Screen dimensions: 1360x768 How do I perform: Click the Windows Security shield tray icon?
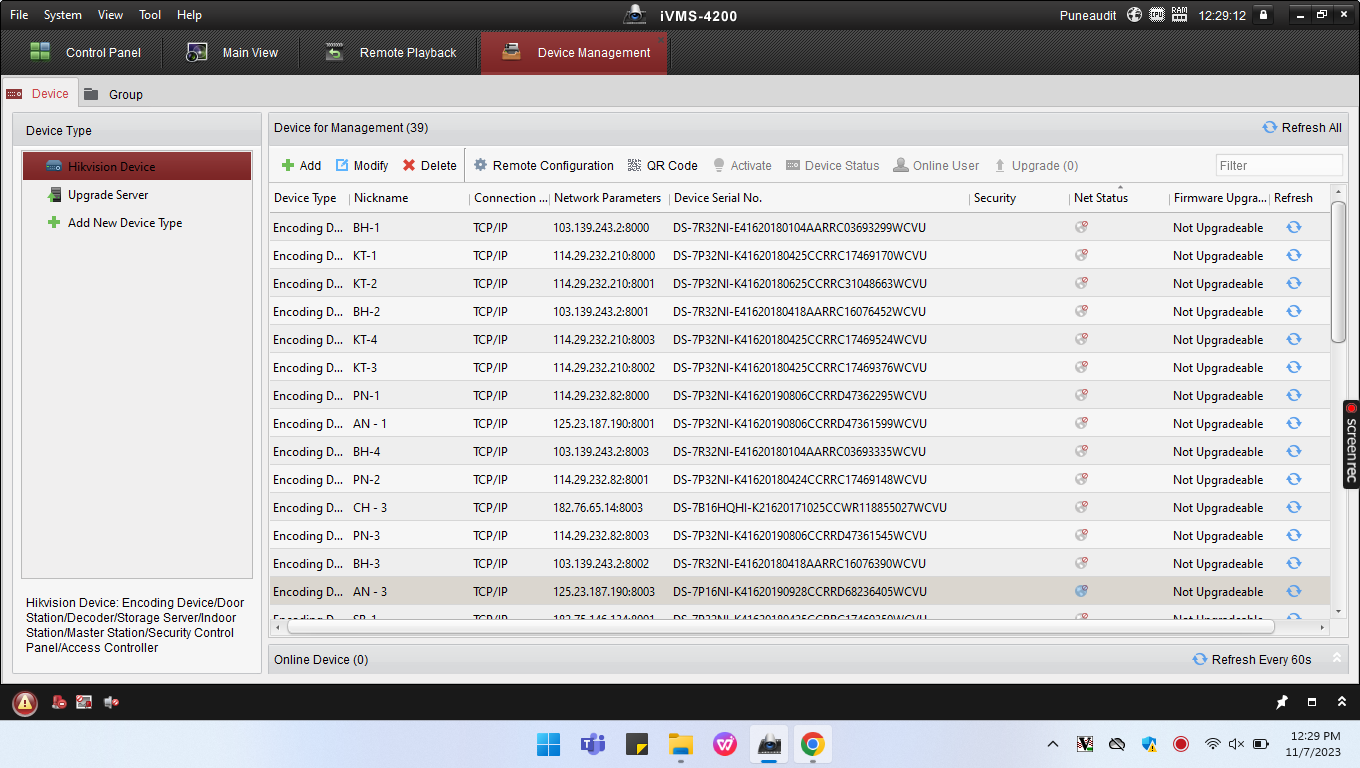(x=1149, y=744)
